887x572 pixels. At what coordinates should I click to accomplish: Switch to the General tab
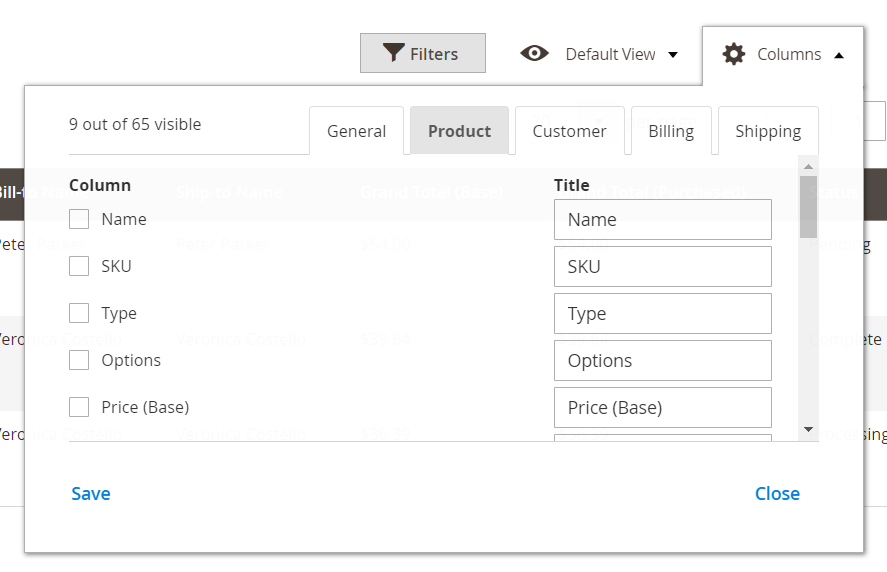pos(356,131)
